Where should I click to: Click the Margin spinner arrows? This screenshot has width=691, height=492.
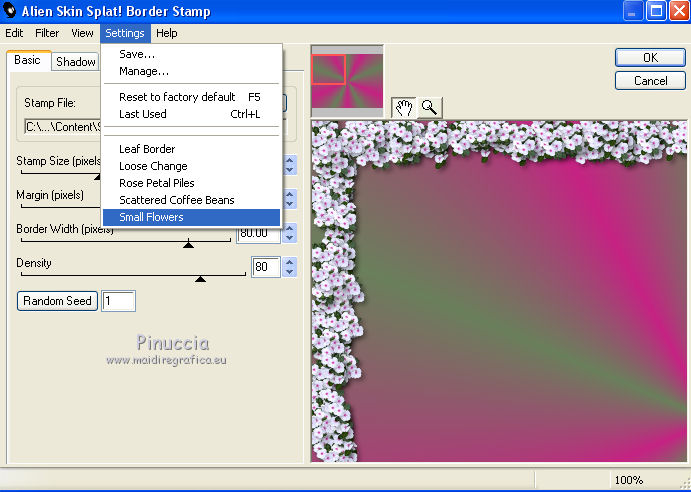pos(290,199)
